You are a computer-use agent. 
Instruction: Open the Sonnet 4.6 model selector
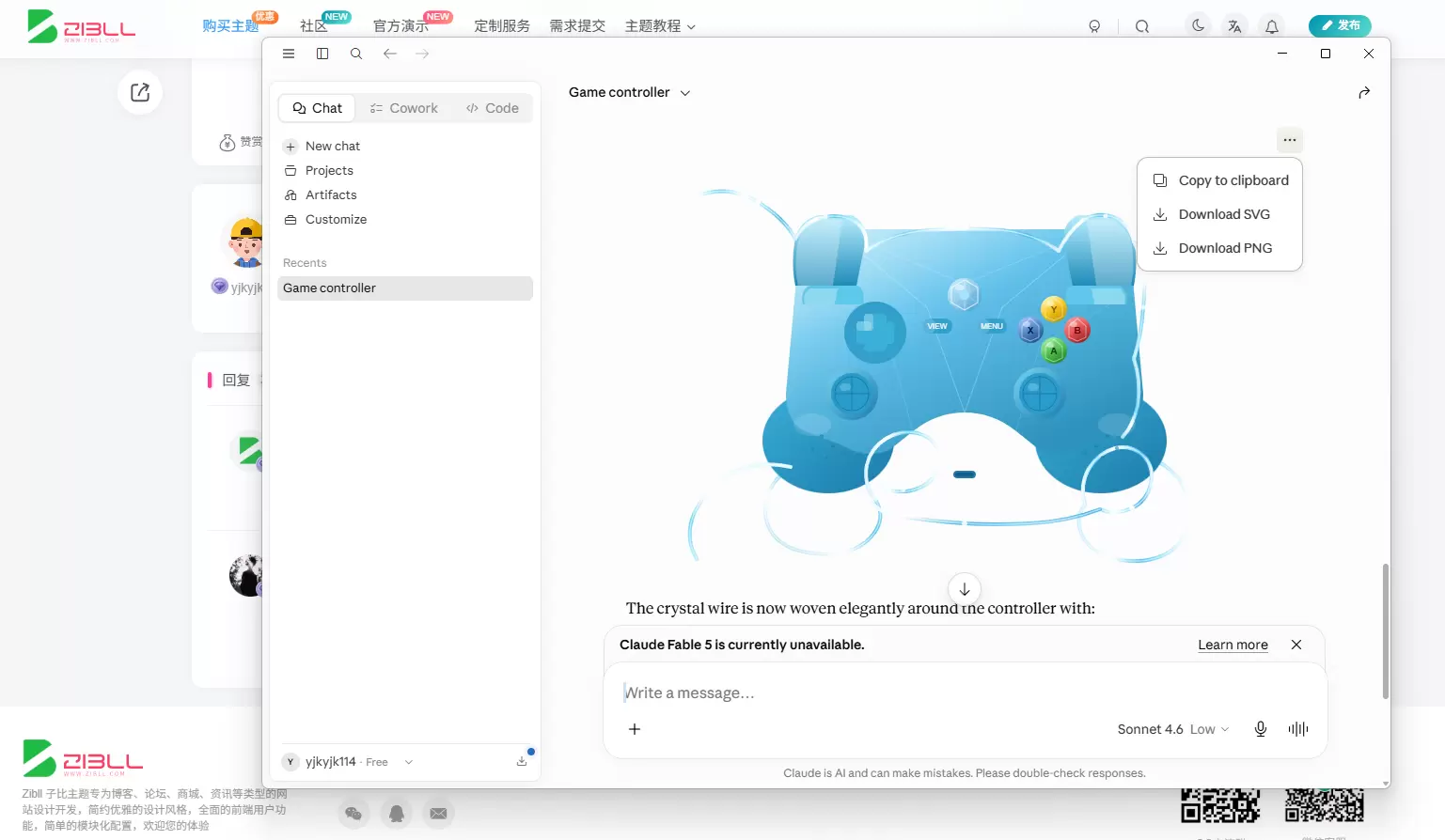pos(1172,729)
